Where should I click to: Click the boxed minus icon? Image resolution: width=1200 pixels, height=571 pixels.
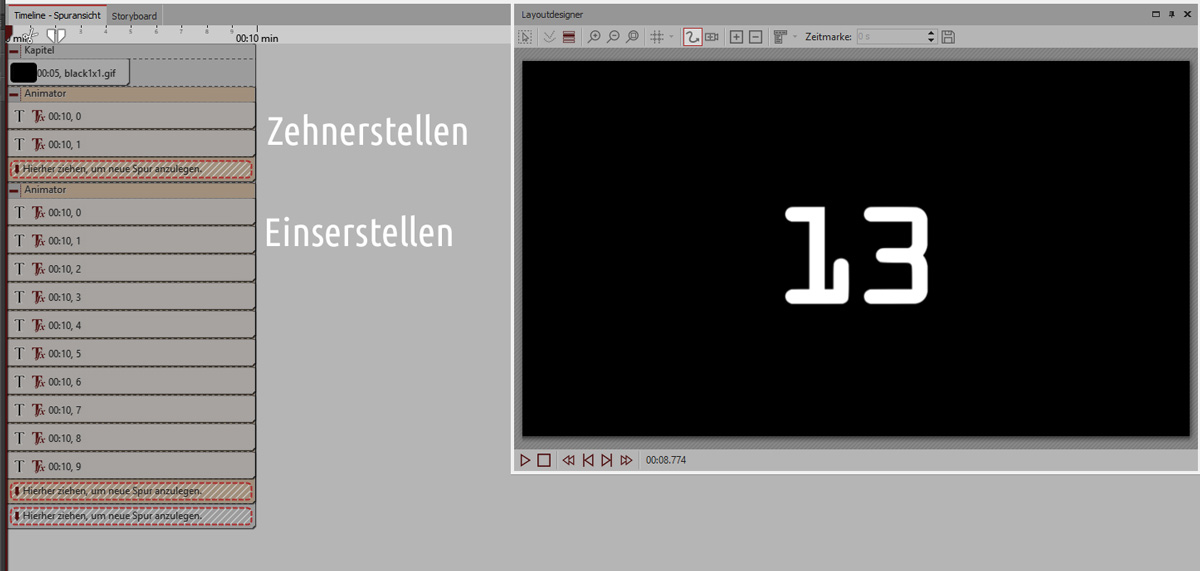[x=755, y=37]
